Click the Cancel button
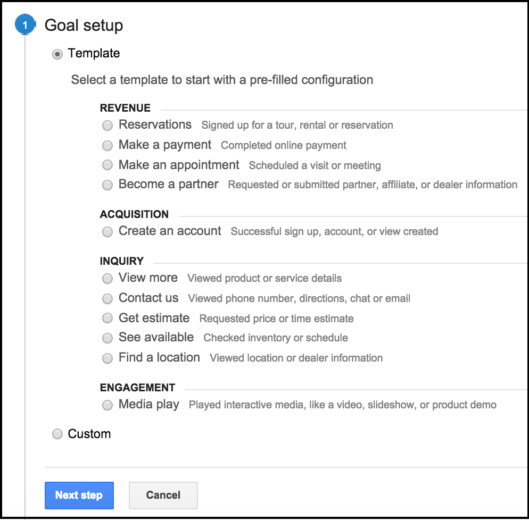Image resolution: width=529 pixels, height=520 pixels. point(163,495)
